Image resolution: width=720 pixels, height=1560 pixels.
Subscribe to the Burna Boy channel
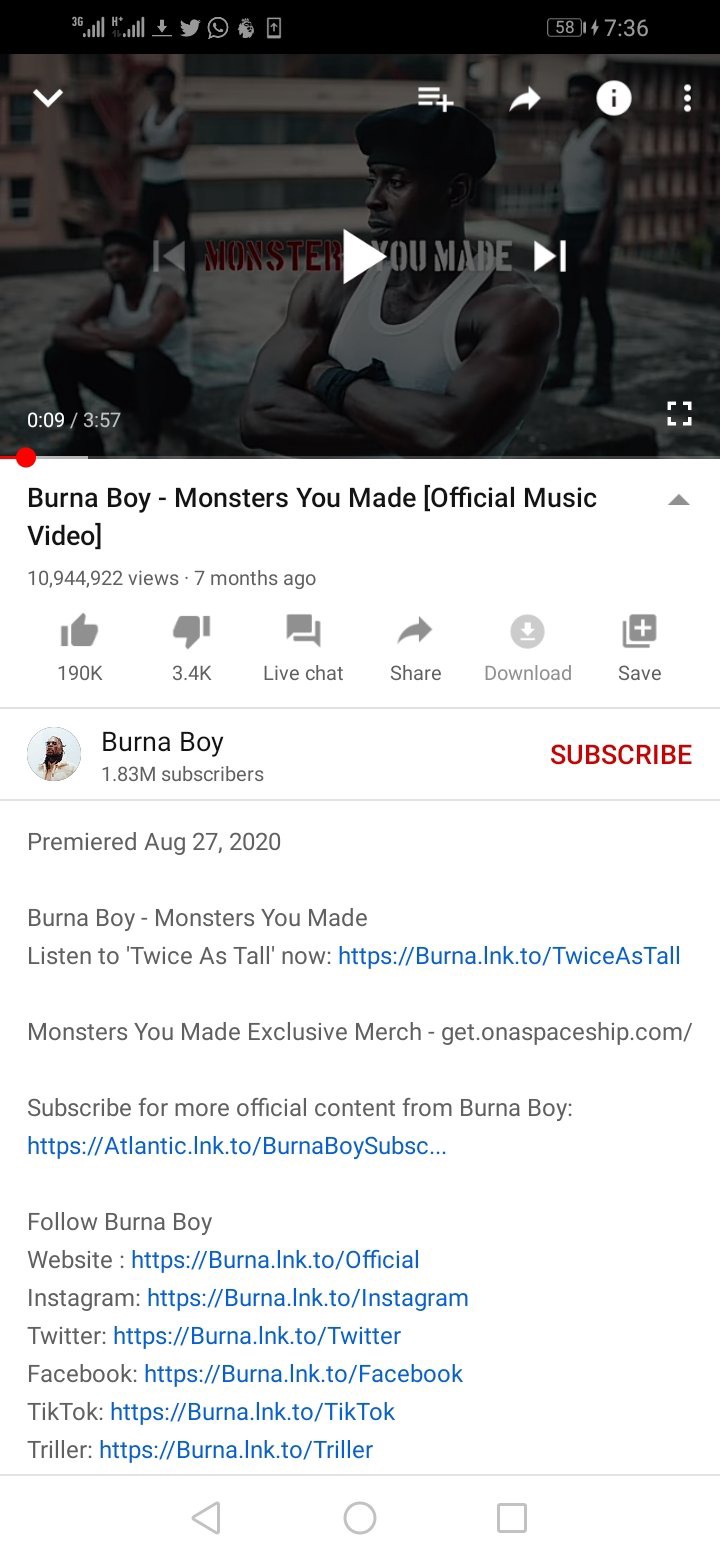click(621, 755)
